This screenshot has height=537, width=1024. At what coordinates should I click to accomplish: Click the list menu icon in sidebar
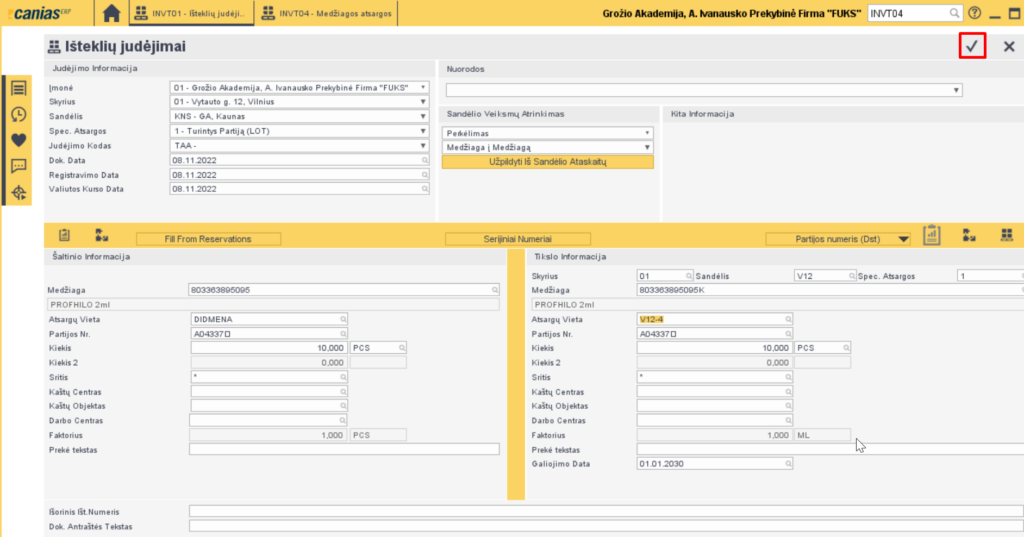point(18,88)
